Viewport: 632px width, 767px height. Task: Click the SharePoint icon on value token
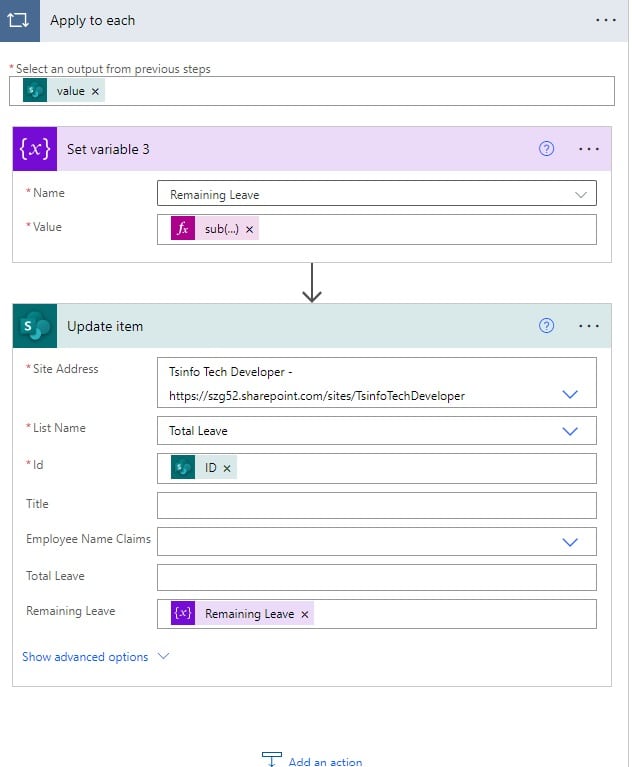click(x=35, y=90)
